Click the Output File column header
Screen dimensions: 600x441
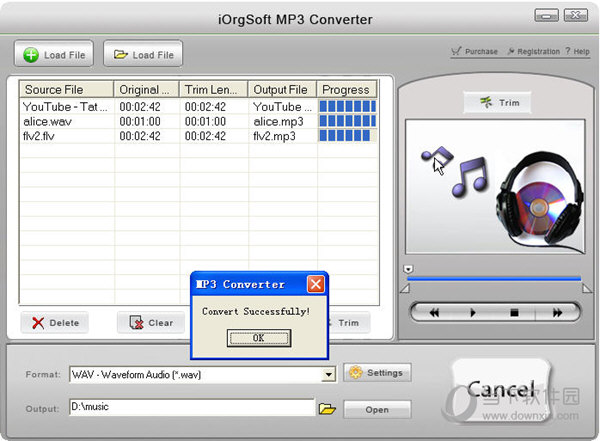[x=282, y=90]
